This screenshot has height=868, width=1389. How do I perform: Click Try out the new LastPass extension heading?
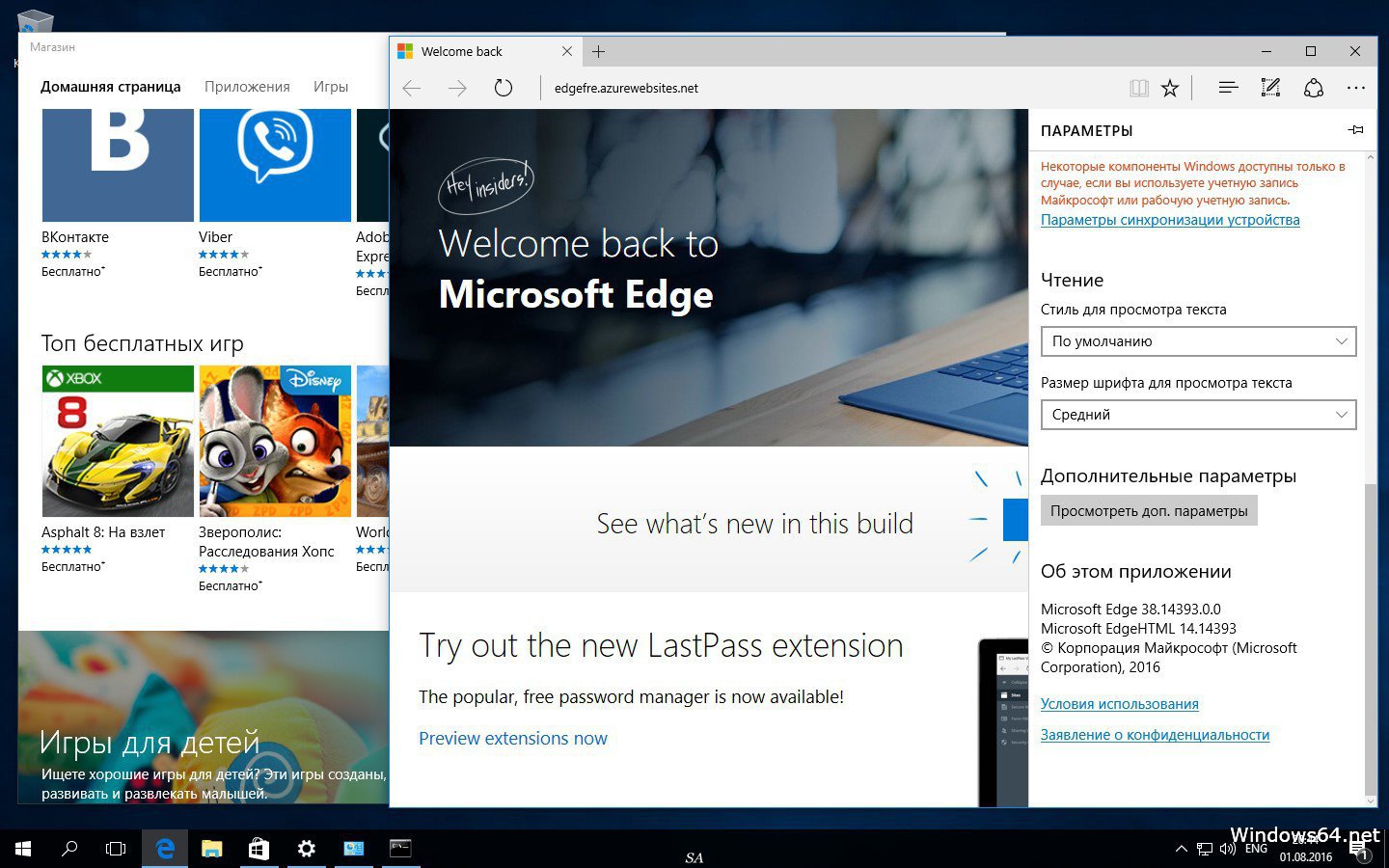[661, 646]
